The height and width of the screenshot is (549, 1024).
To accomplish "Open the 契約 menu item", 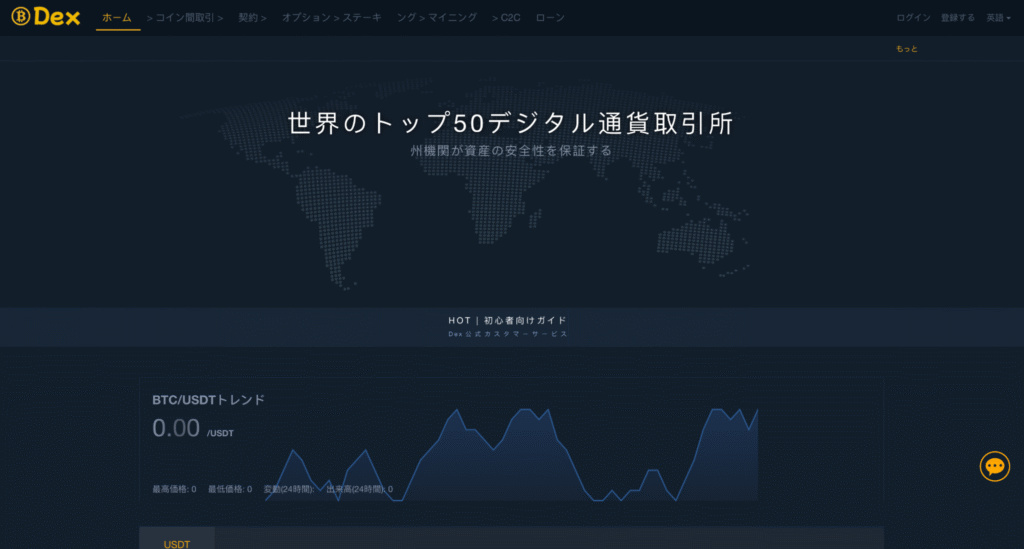I will point(248,18).
